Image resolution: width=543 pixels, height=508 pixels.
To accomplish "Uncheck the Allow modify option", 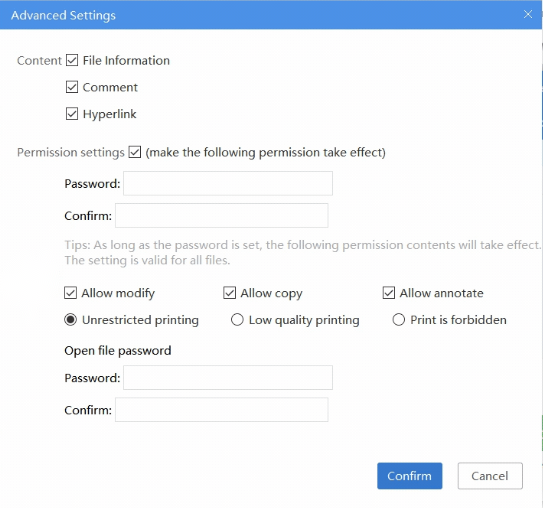I will 70,293.
